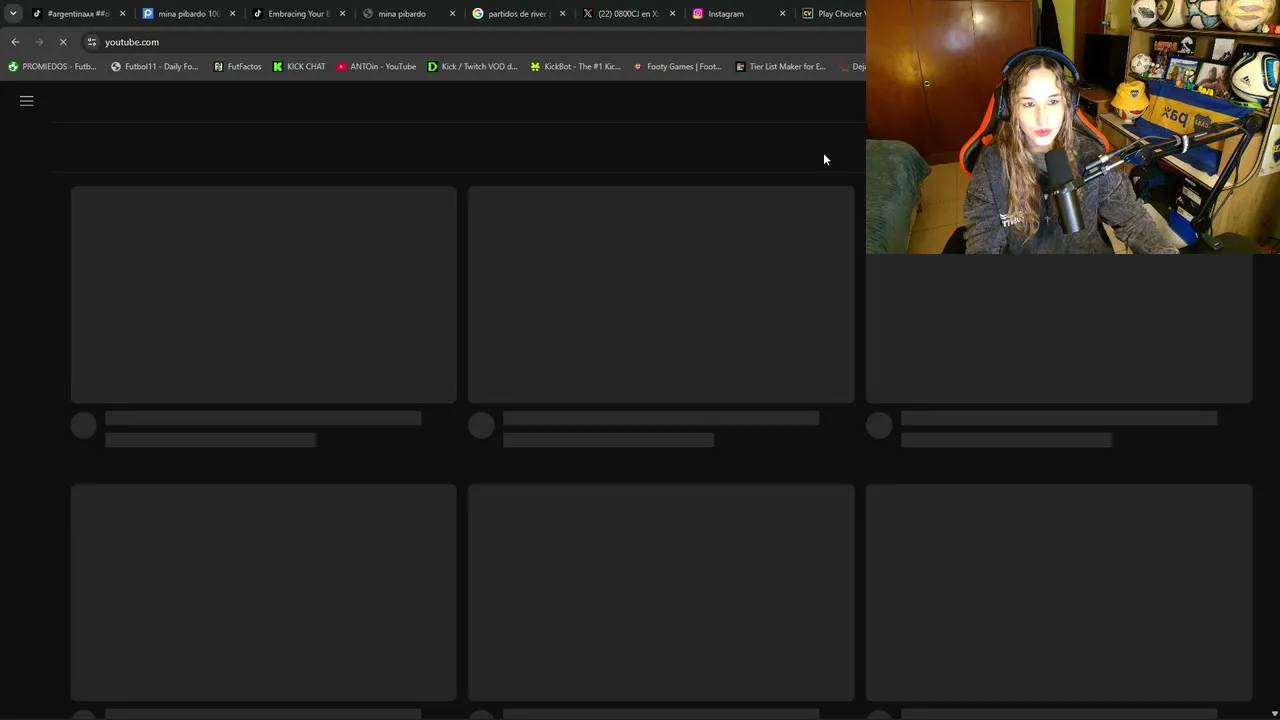Image resolution: width=1280 pixels, height=720 pixels.
Task: Open the ANTOin - YouTube bookmark
Action: pyautogui.click(x=376, y=67)
